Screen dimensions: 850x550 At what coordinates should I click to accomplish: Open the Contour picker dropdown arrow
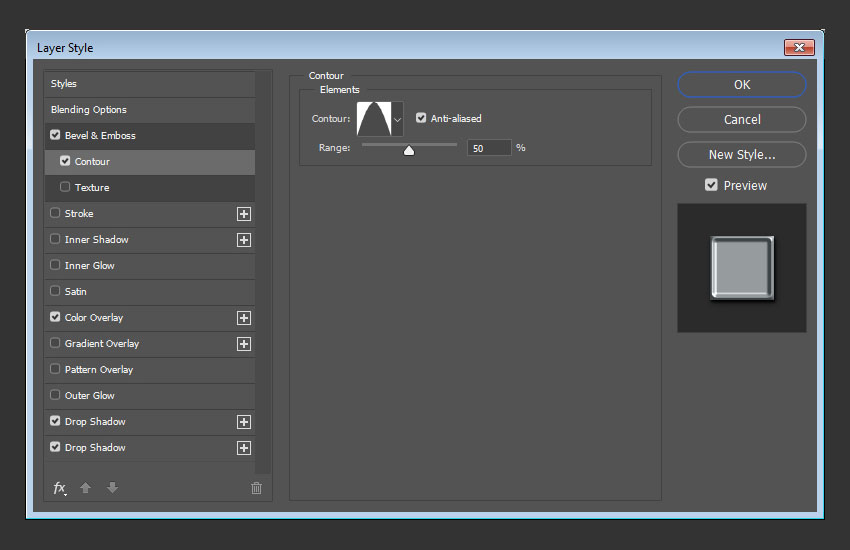tap(397, 119)
